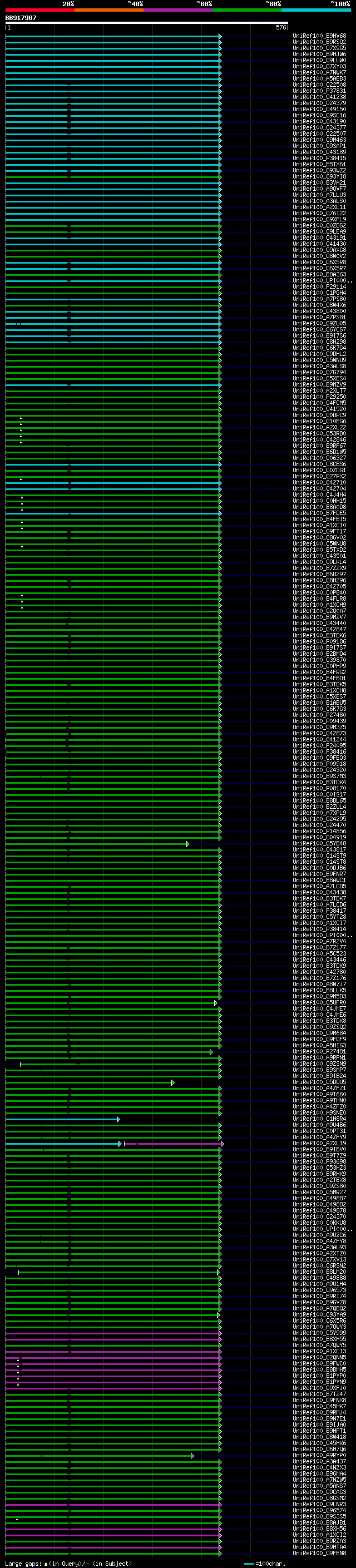
Task: Select hit label UniRef100_Q9SC16
Action: 319,115
